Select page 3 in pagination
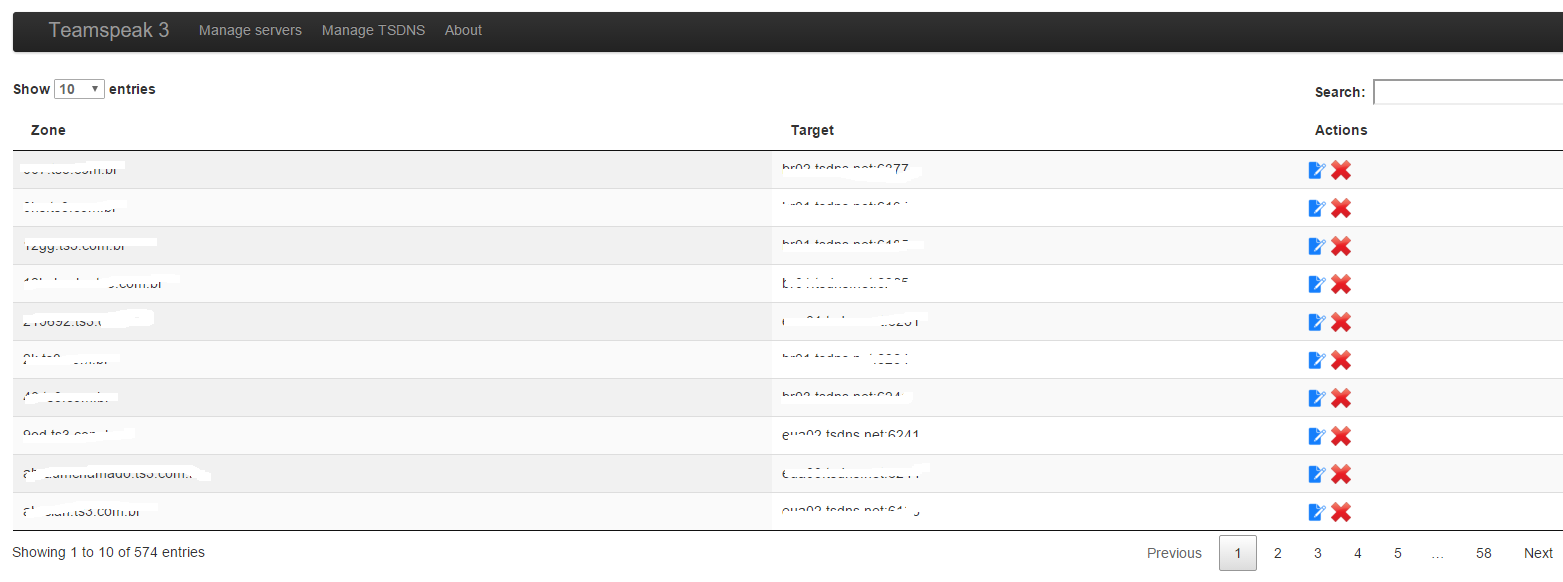The image size is (1563, 582). [x=1318, y=553]
